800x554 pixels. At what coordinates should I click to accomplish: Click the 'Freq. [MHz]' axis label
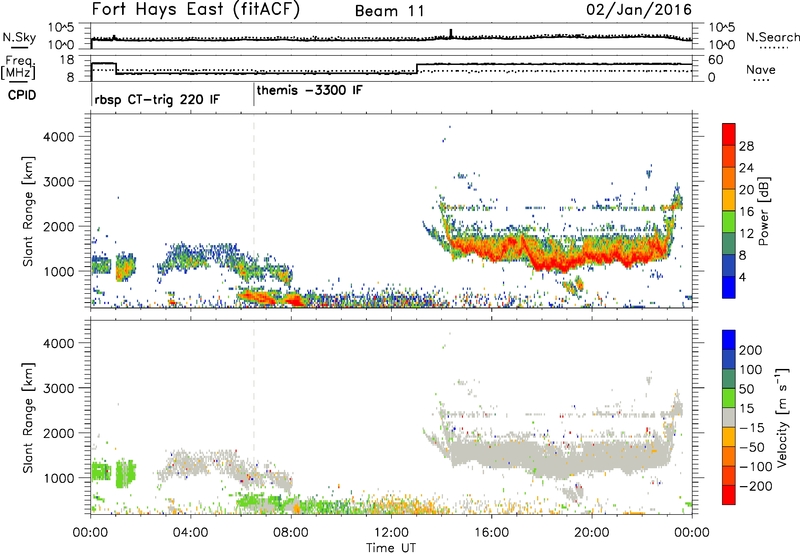pyautogui.click(x=18, y=67)
